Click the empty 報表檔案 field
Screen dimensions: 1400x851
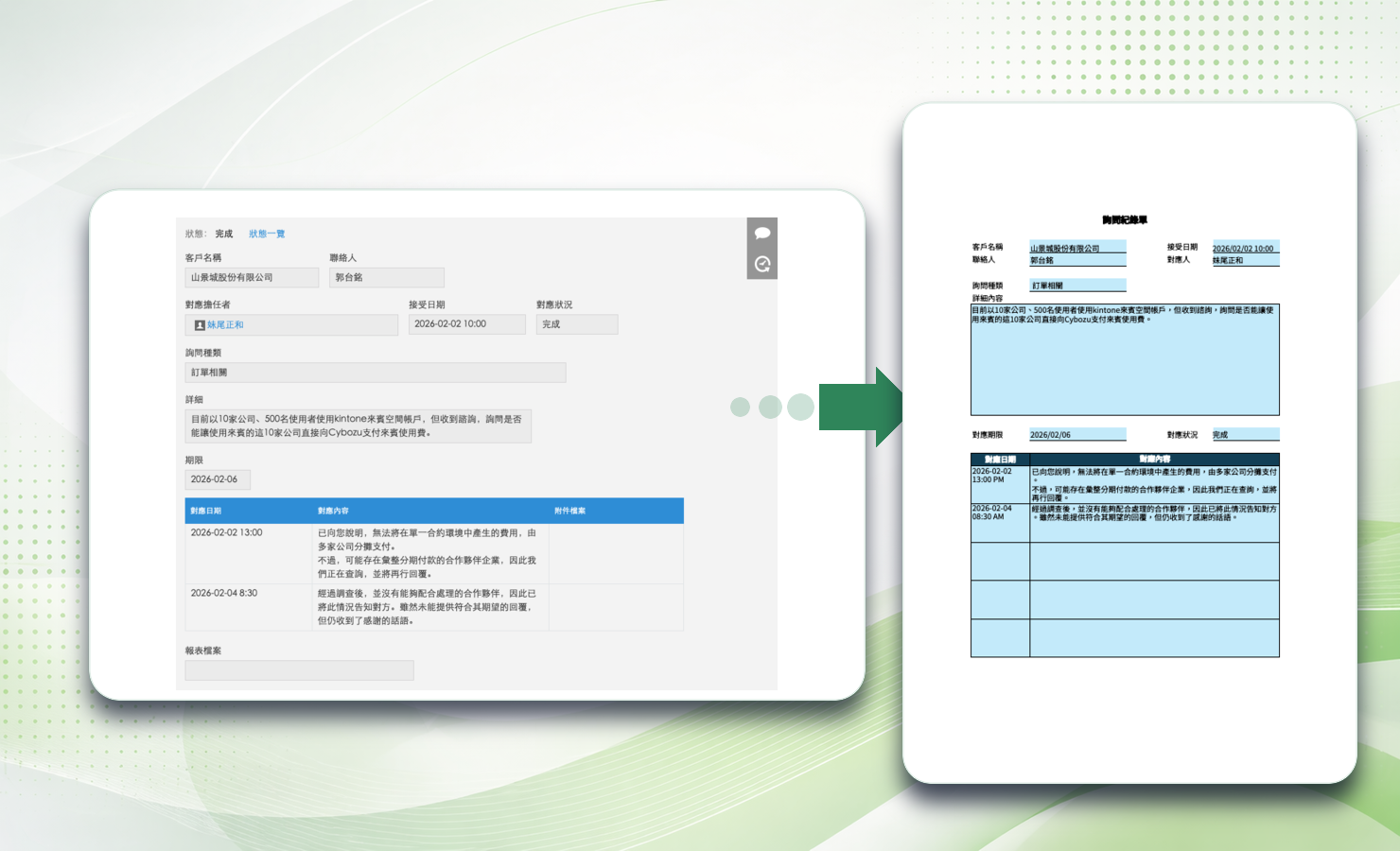pos(299,670)
